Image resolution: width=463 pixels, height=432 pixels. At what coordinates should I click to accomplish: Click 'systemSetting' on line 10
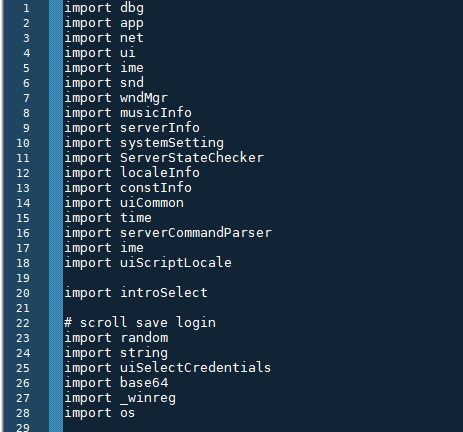click(172, 143)
